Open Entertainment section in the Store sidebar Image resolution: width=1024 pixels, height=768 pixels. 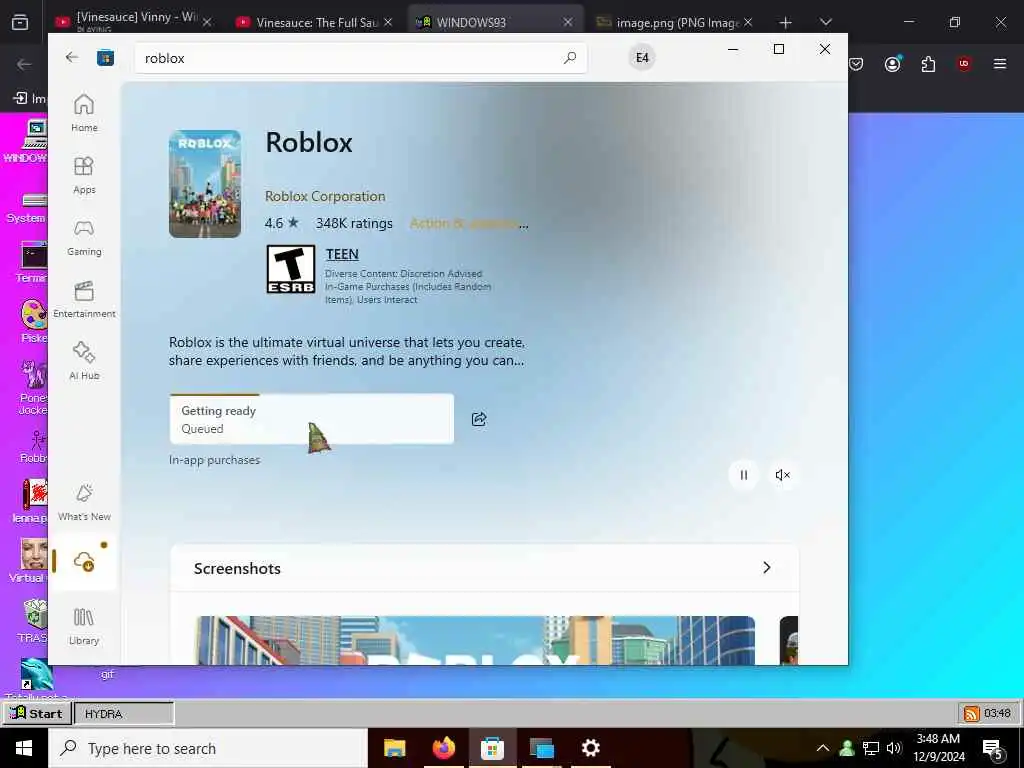[x=84, y=299]
